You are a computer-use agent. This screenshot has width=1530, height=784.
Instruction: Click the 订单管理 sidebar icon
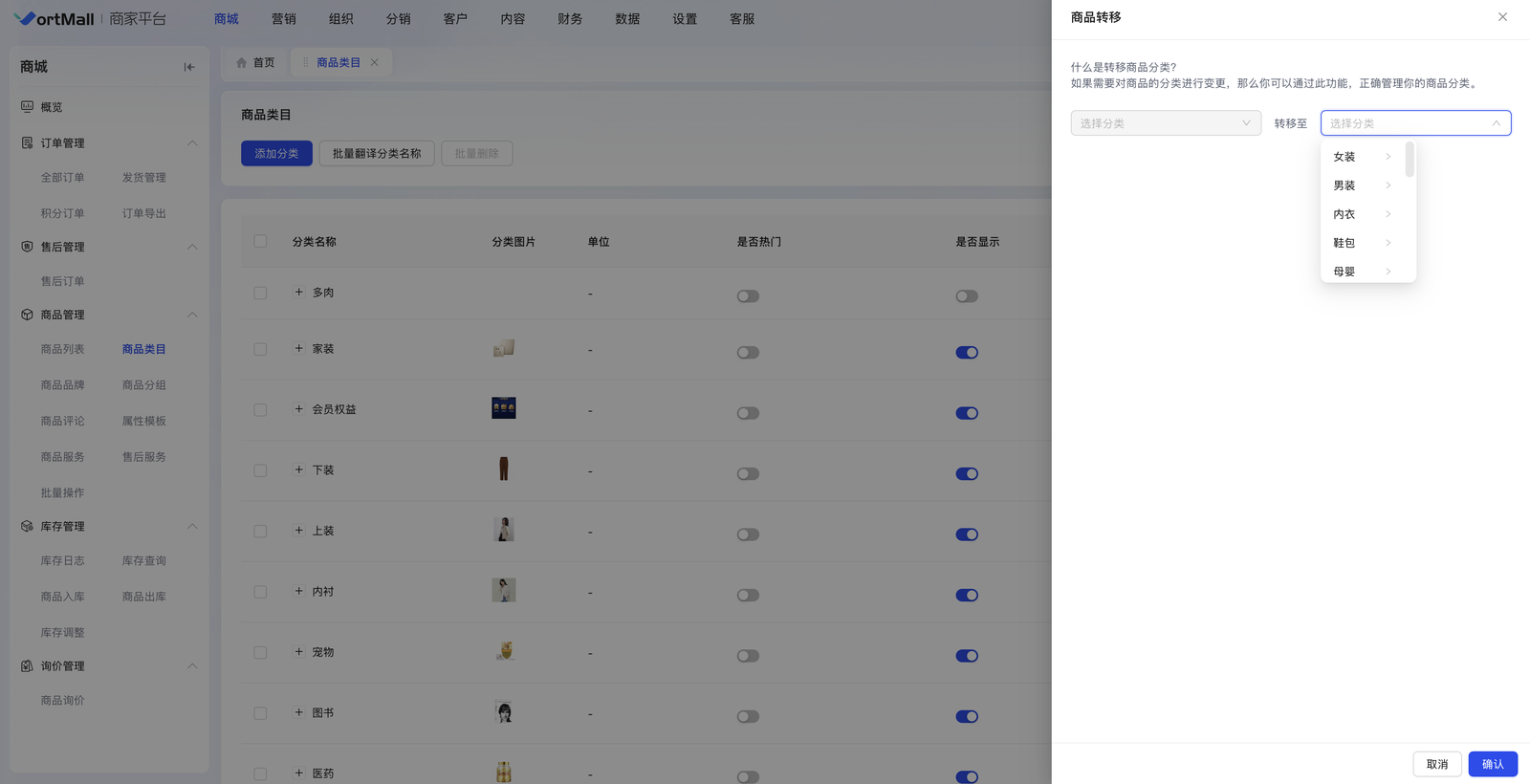pyautogui.click(x=27, y=142)
